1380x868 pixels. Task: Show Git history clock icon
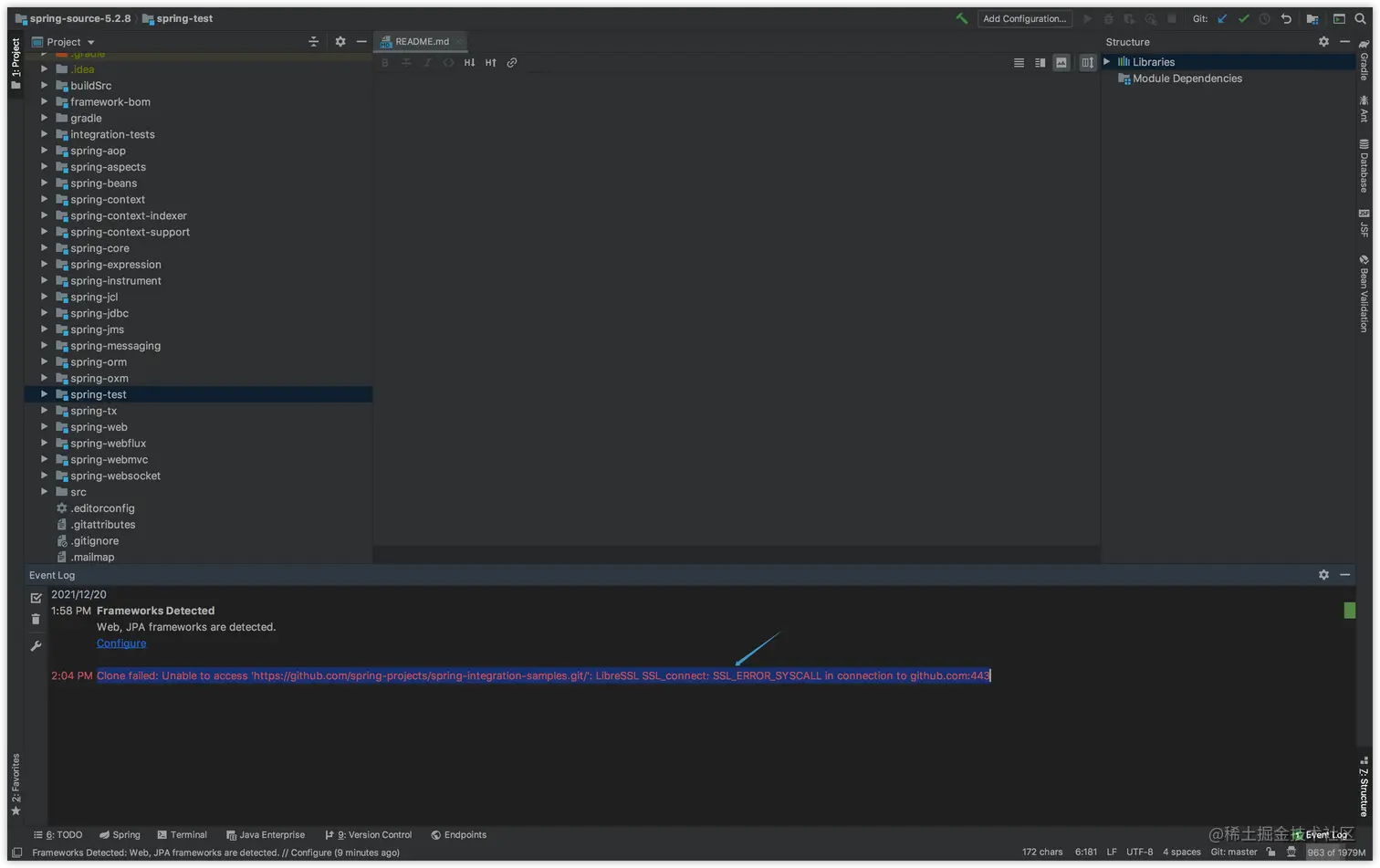tap(1264, 18)
